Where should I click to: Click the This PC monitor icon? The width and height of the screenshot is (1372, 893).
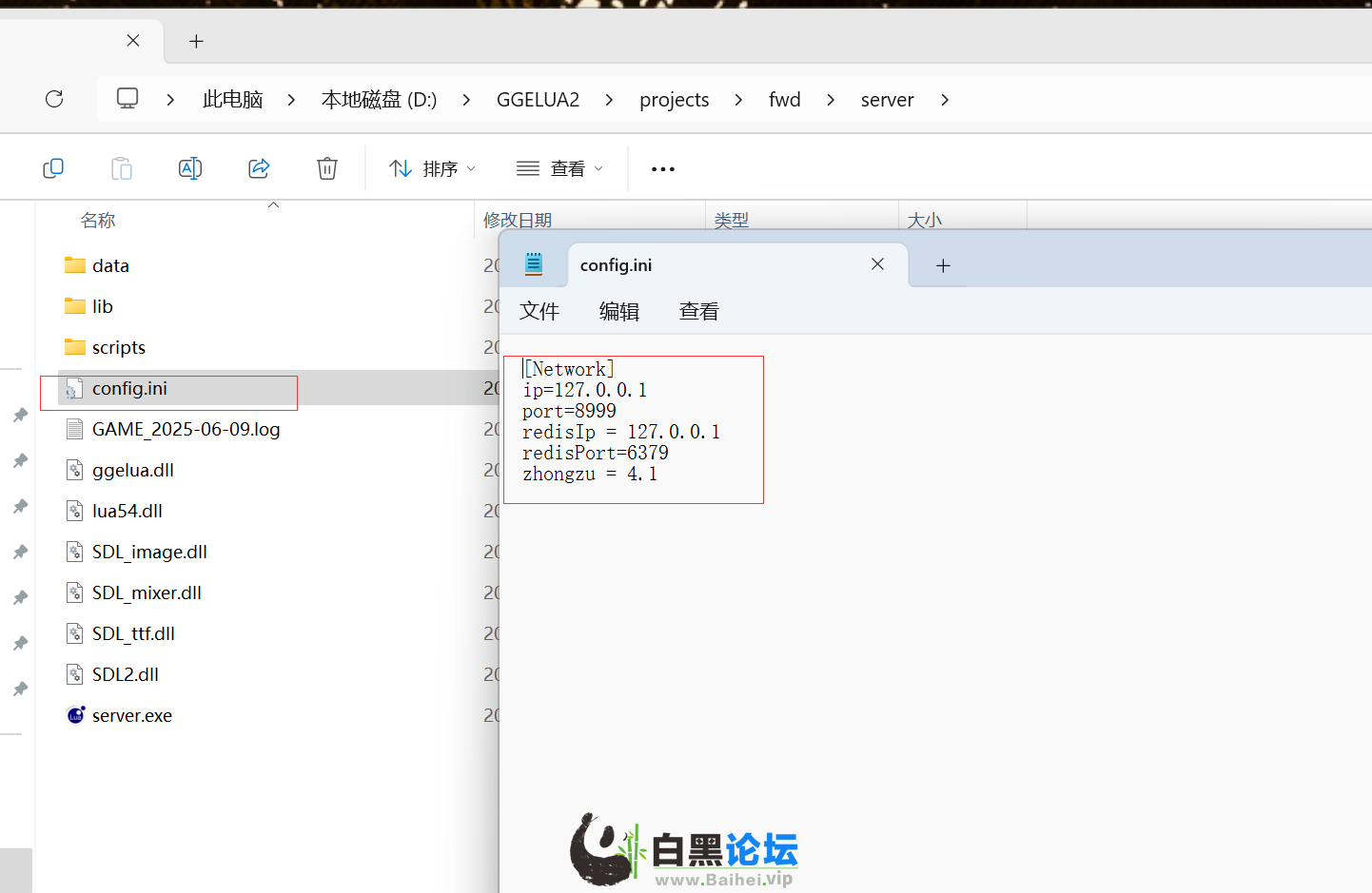tap(127, 99)
